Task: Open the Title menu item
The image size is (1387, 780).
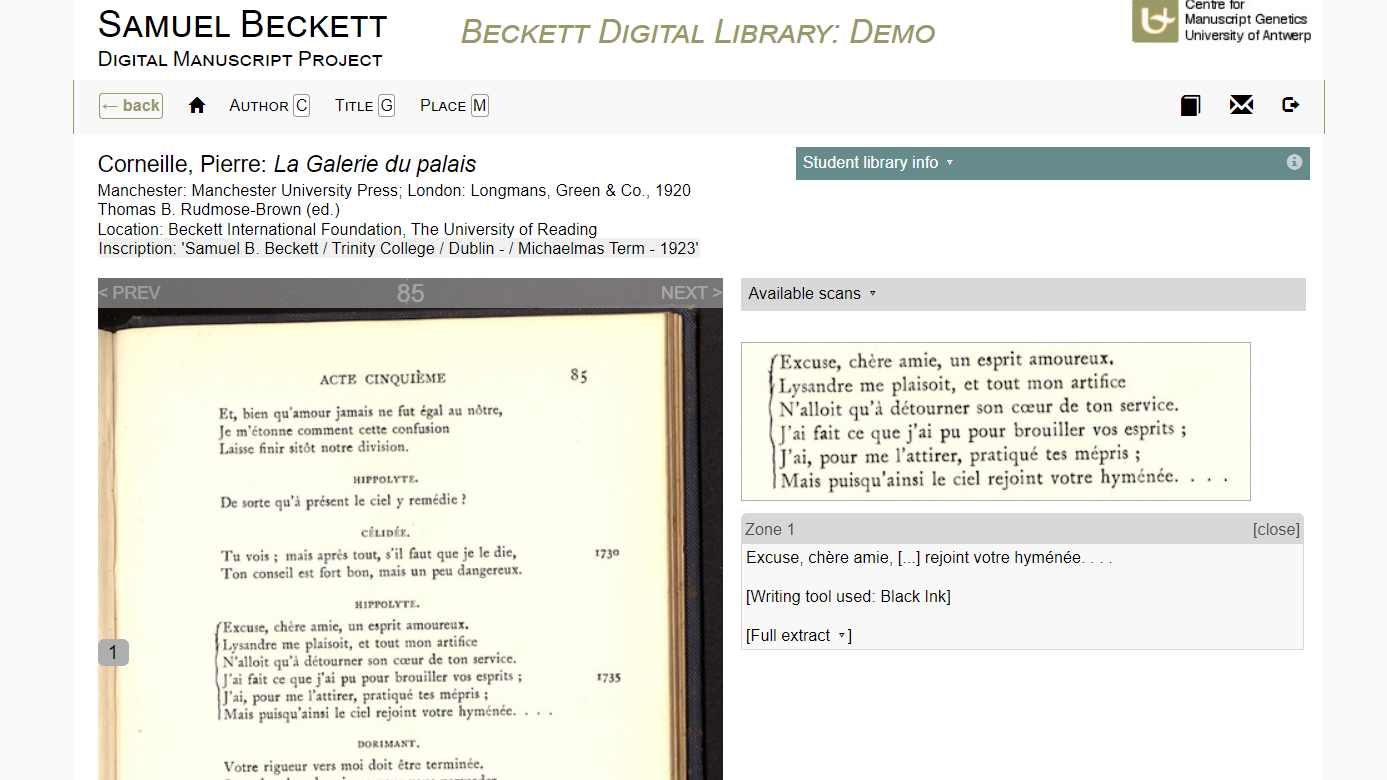Action: [x=365, y=106]
